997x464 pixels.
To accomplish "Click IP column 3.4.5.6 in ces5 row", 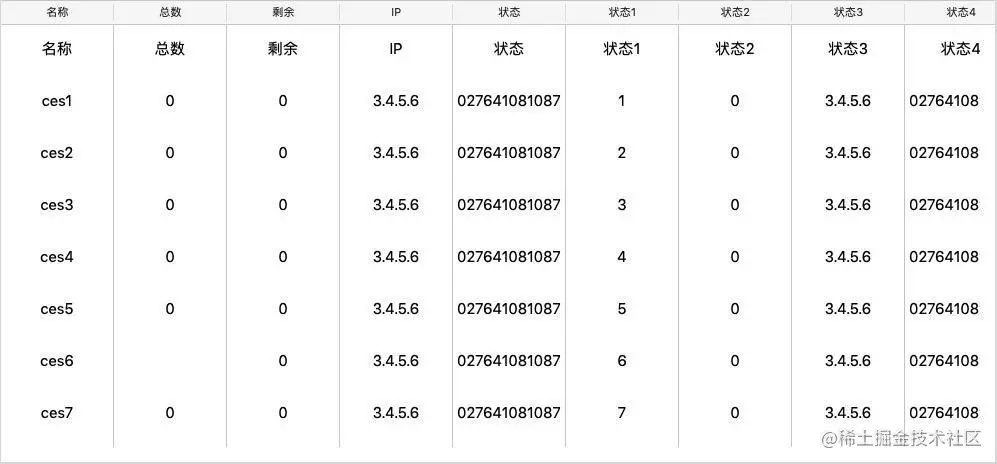I will click(395, 309).
